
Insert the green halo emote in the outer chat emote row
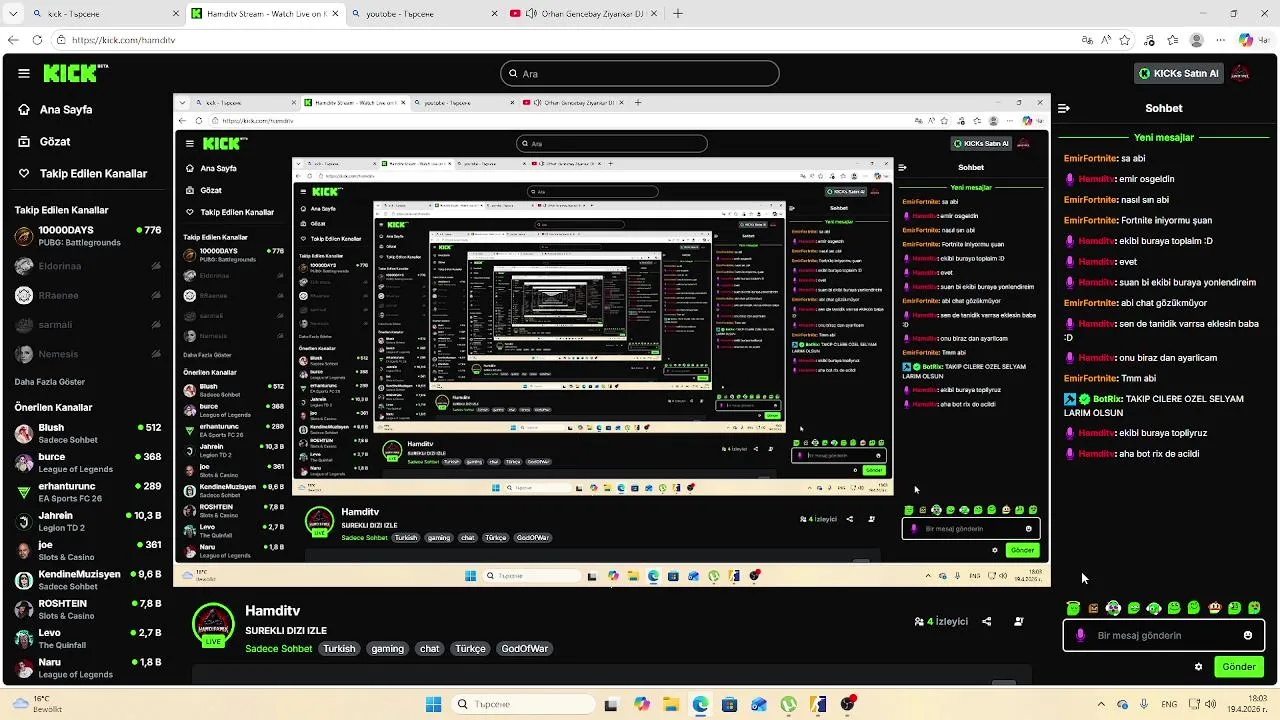(1073, 608)
